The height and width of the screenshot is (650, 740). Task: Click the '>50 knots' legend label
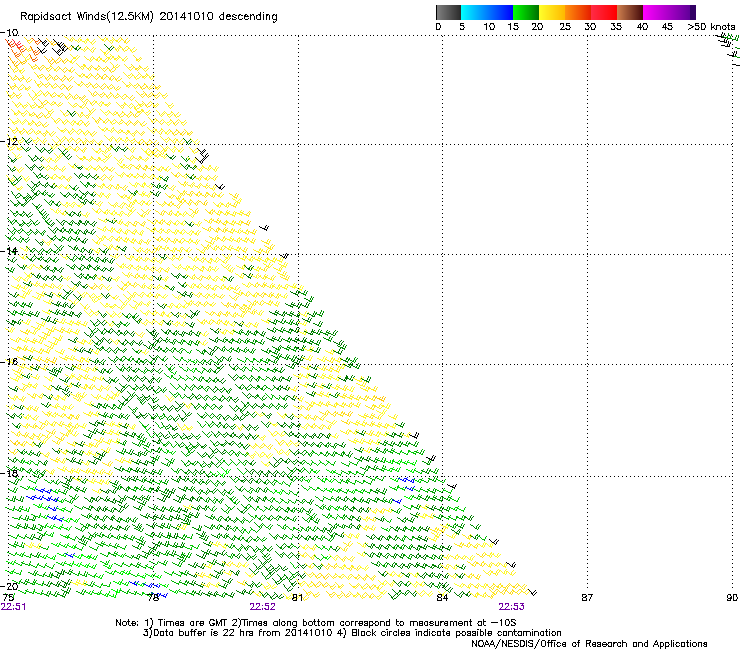coord(711,27)
